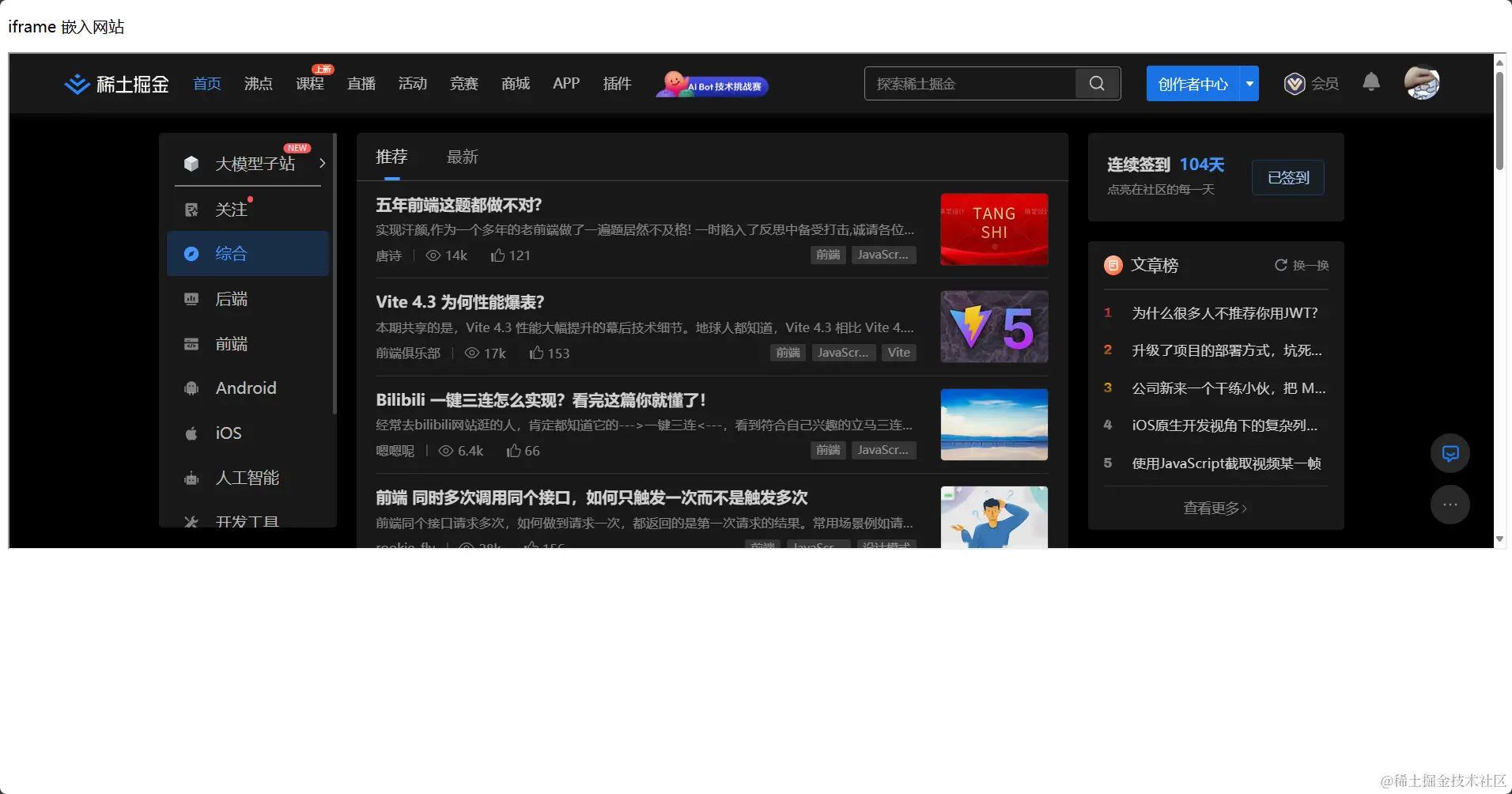Open 竞赛 in top navigation
Screen dimensions: 1512x794
[464, 84]
